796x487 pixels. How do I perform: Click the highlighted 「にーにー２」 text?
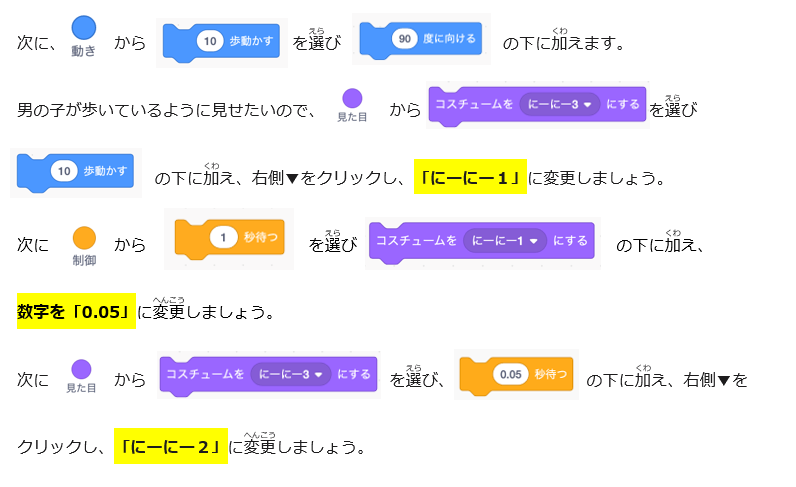(x=170, y=446)
